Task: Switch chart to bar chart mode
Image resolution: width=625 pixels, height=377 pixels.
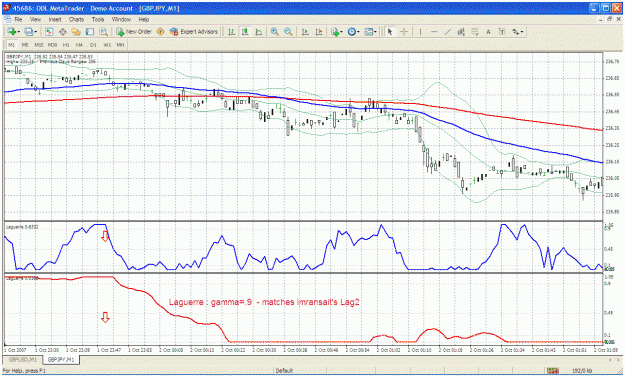Action: [x=231, y=32]
